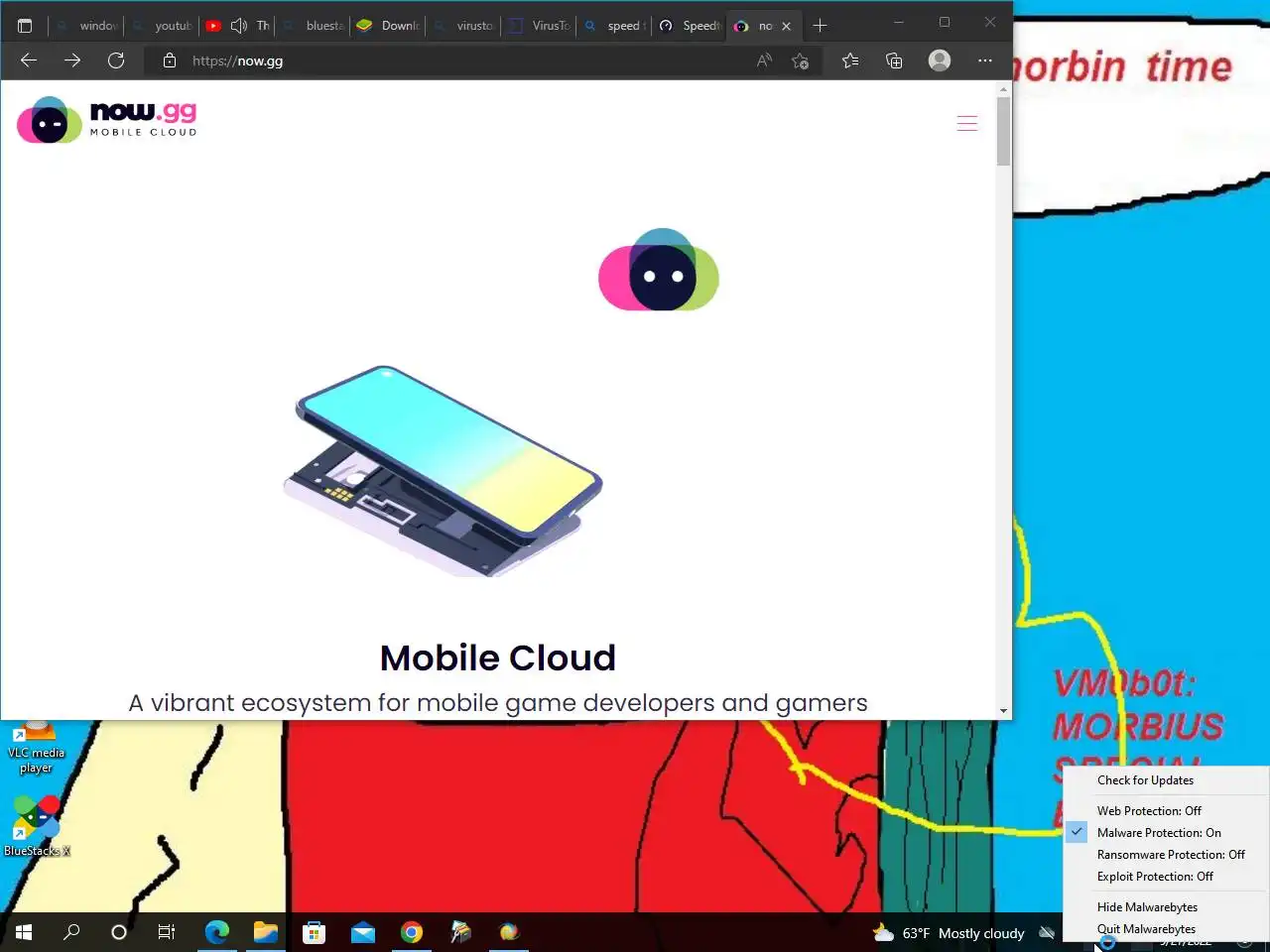Toggle Malware Protection: On
Viewport: 1270px width, 952px height.
tap(1159, 833)
